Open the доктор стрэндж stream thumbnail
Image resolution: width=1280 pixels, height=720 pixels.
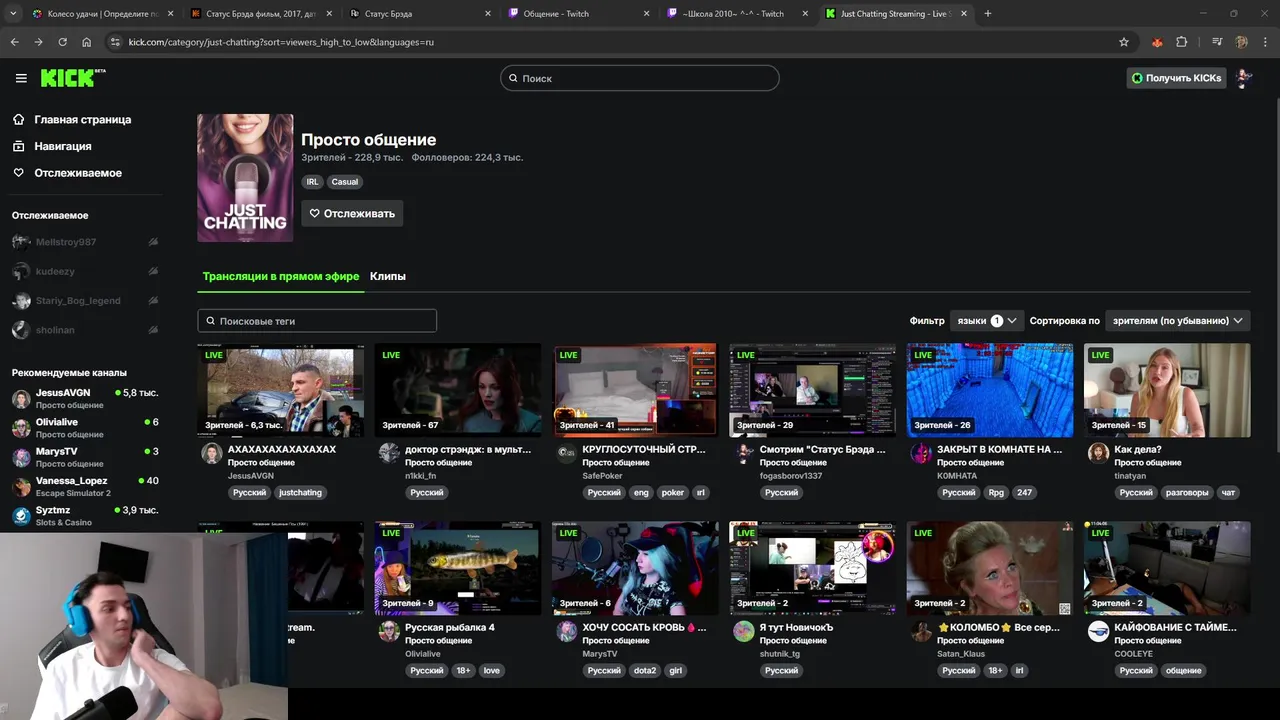point(458,390)
